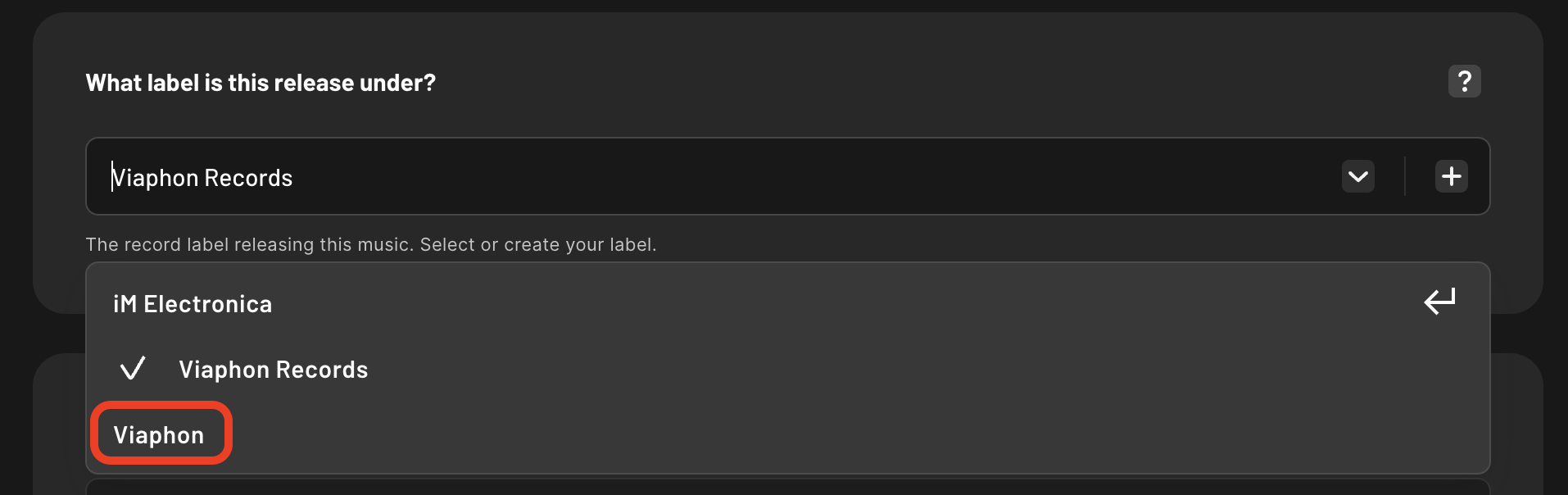Click the word "Records" in the checked option
The image size is (1568, 495).
click(x=321, y=370)
